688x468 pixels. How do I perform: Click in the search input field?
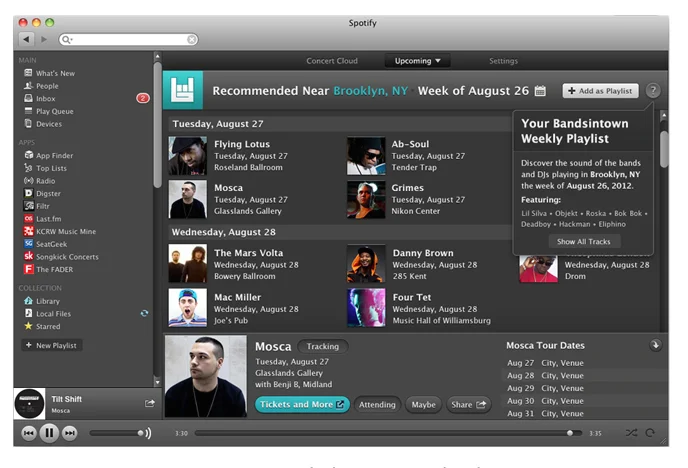click(130, 39)
